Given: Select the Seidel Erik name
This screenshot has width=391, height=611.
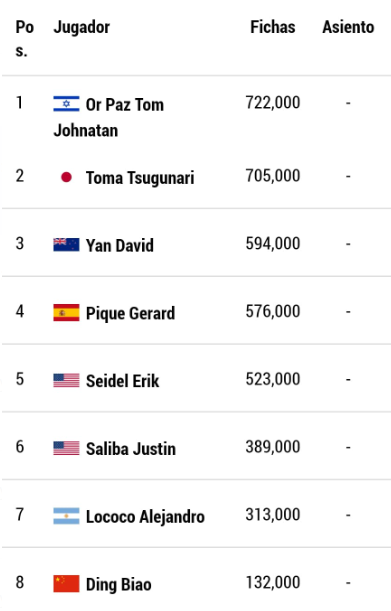Looking at the screenshot, I should [122, 381].
